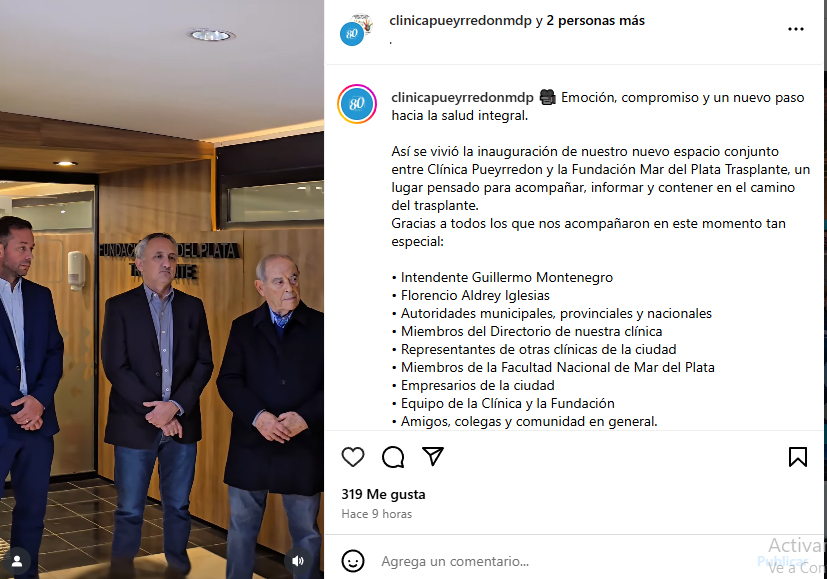This screenshot has width=827, height=579.
Task: Open clinicapueyrredonmdp profile from header username
Action: coord(460,21)
